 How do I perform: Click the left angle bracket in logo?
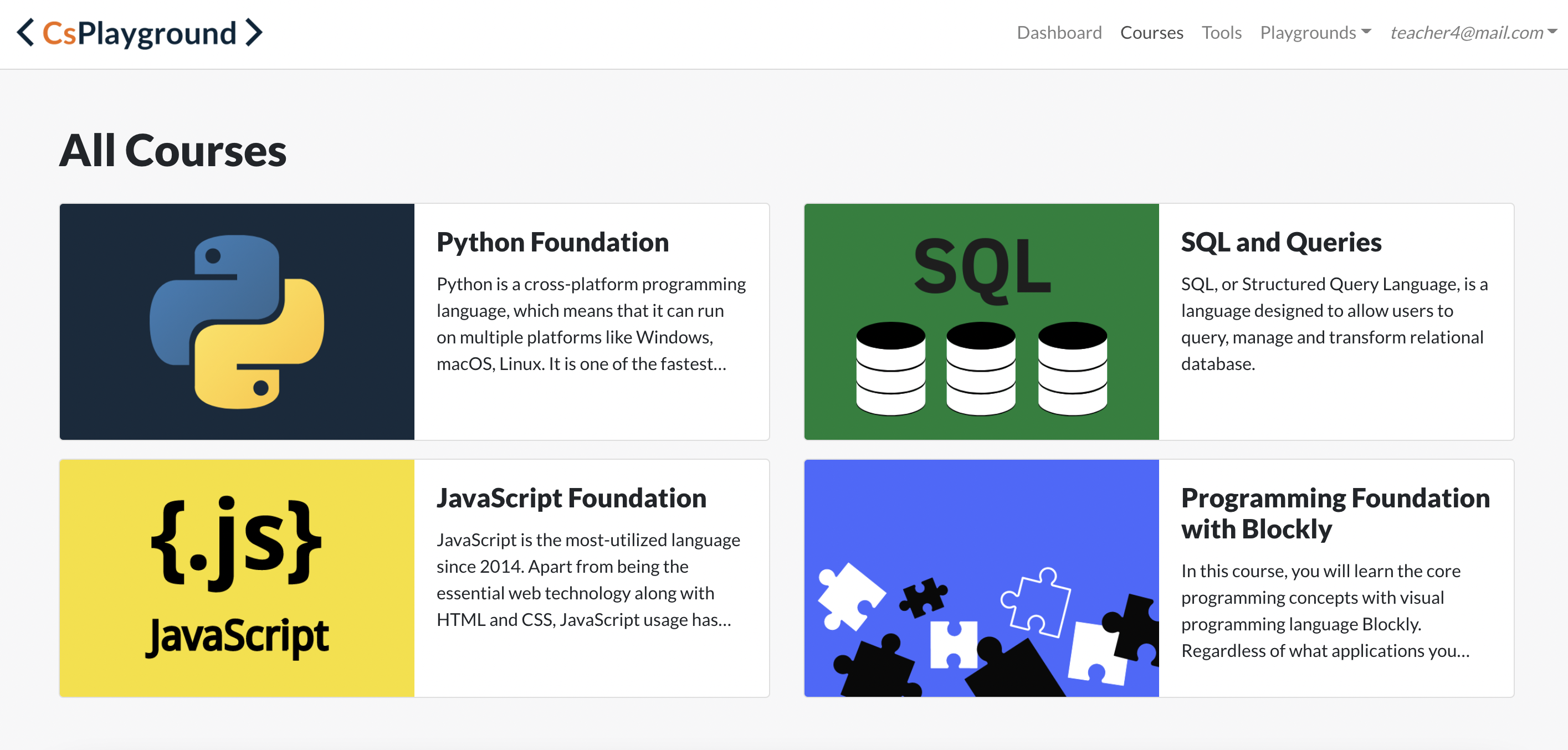coord(25,32)
